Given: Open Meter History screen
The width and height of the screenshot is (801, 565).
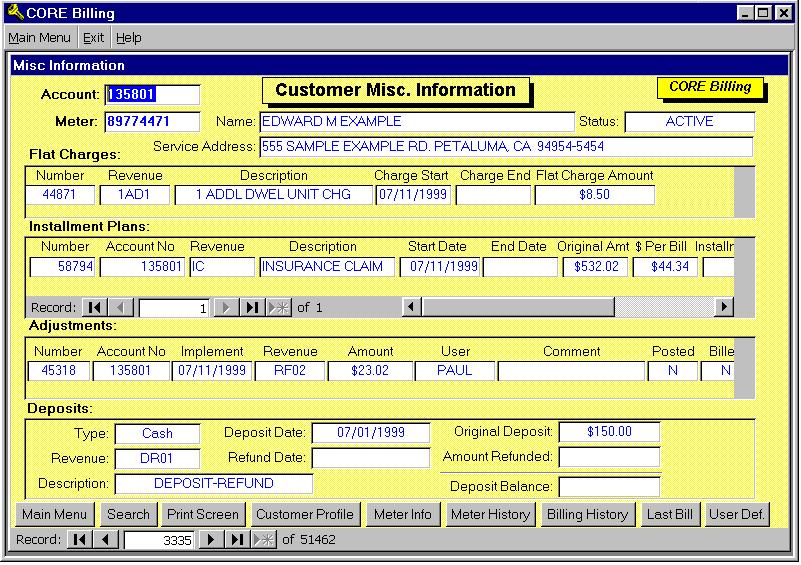Looking at the screenshot, I should 490,514.
